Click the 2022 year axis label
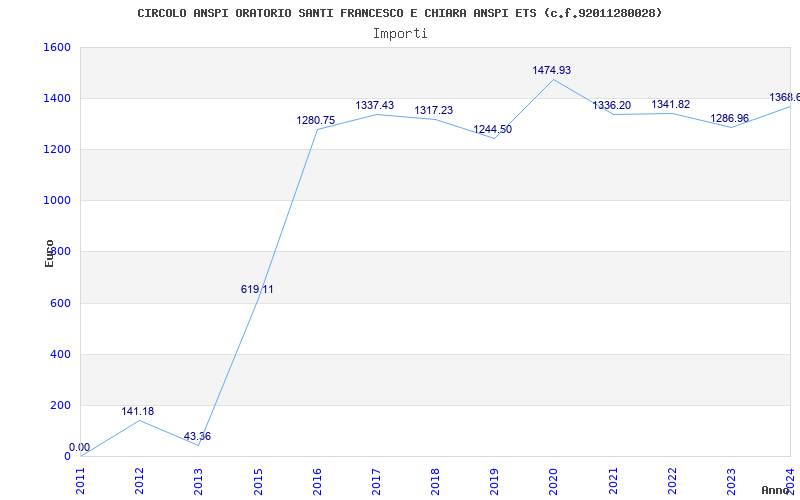Screen dimensions: 800x500 (672, 481)
